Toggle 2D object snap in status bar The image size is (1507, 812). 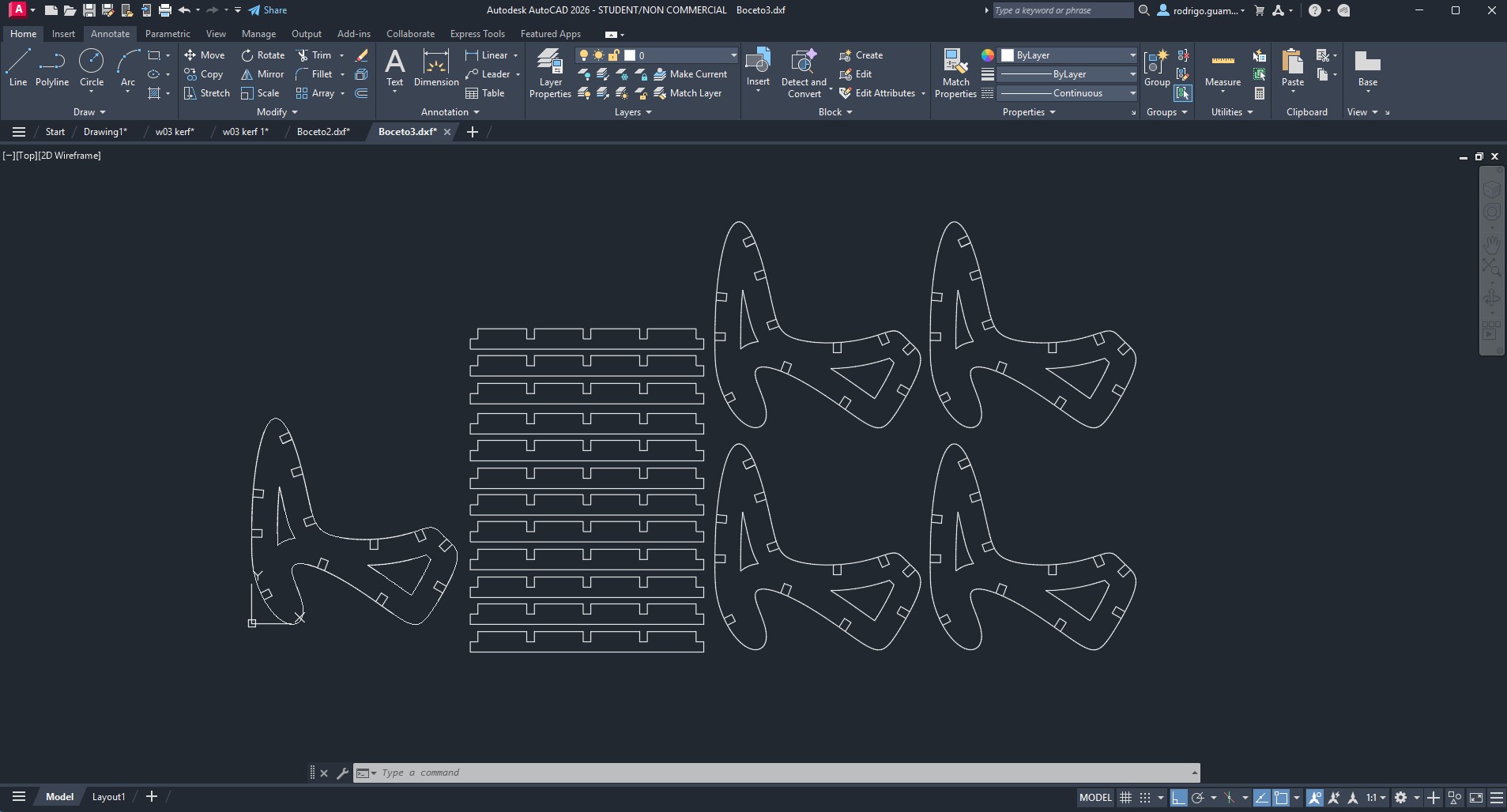[x=1281, y=798]
